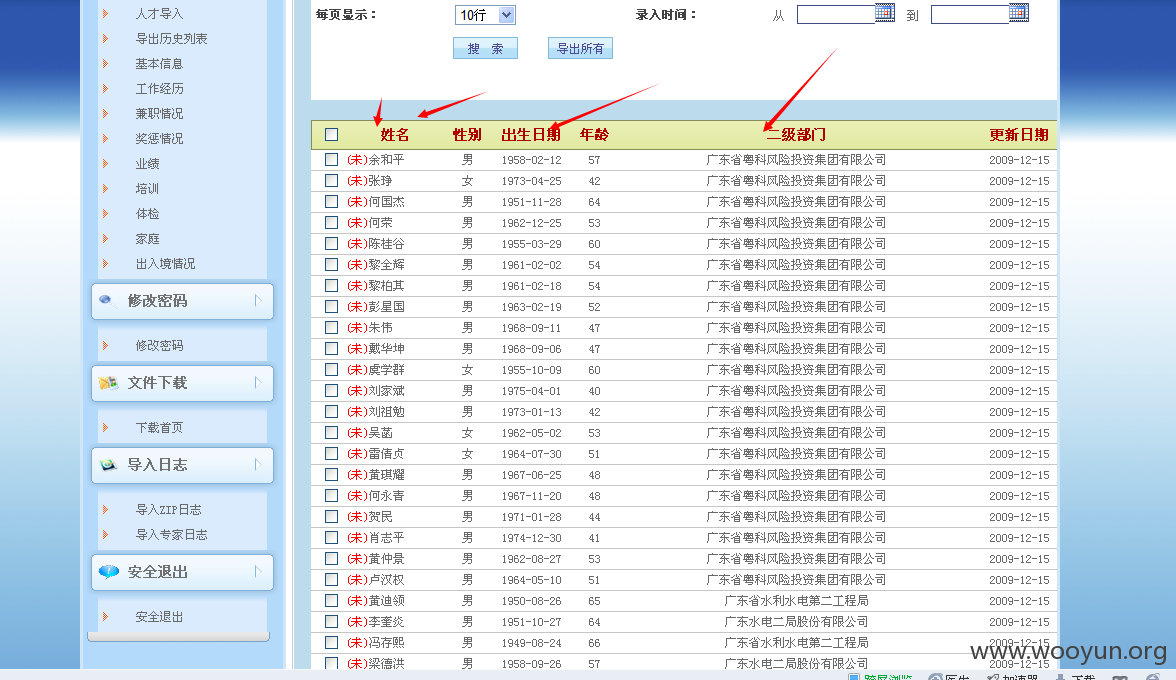Tick the checkbox for 陈桂谷
Screen dimensions: 1176x680
point(332,244)
